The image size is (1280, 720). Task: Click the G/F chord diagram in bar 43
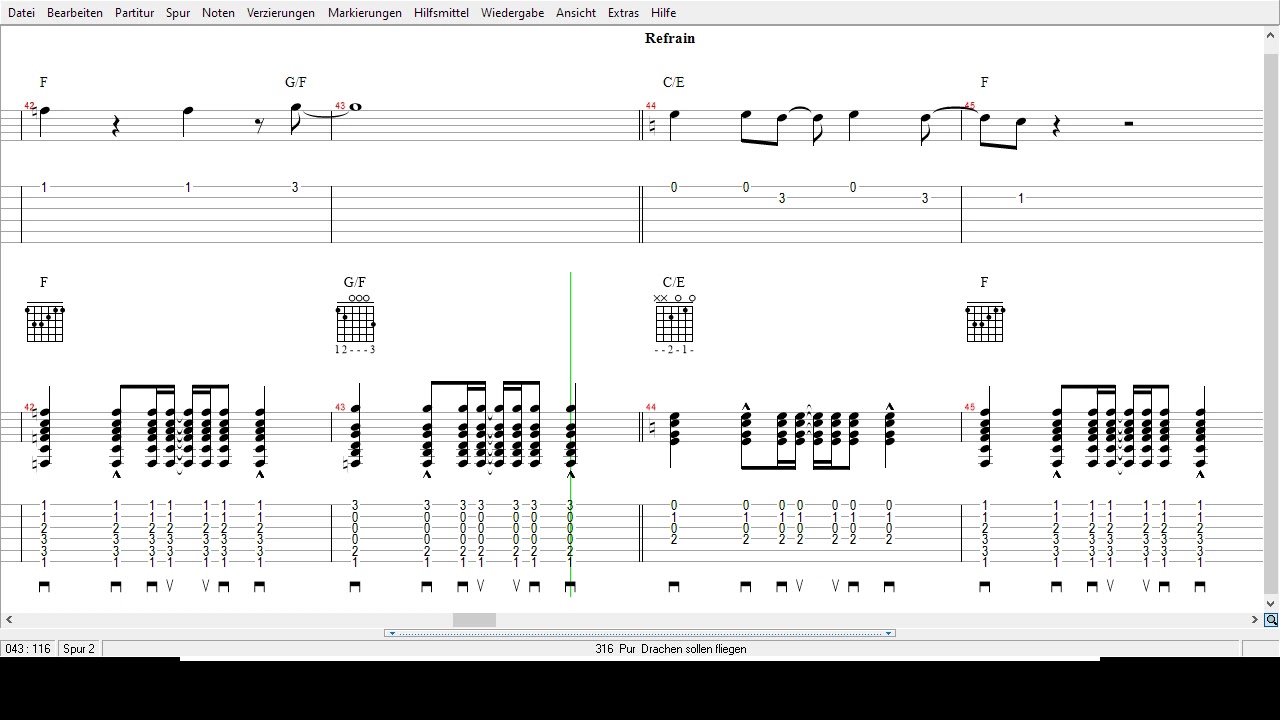(355, 323)
